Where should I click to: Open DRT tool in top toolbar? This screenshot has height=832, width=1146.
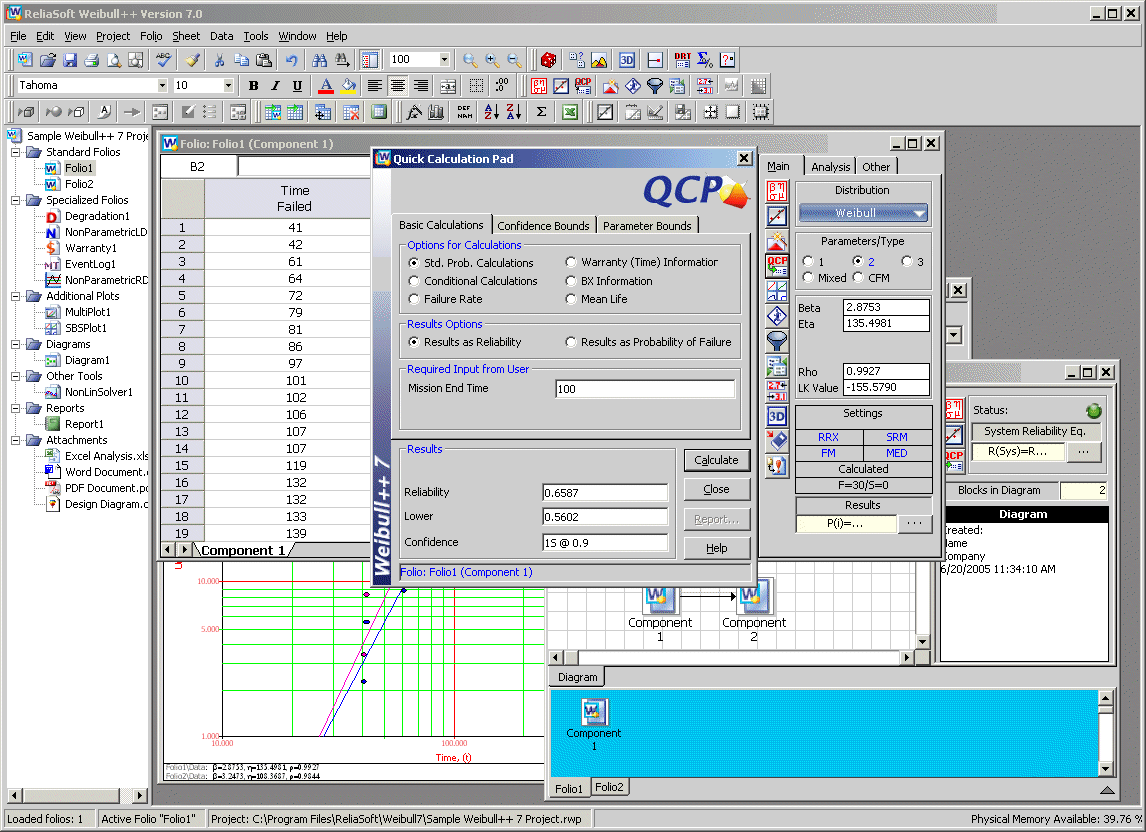click(683, 60)
